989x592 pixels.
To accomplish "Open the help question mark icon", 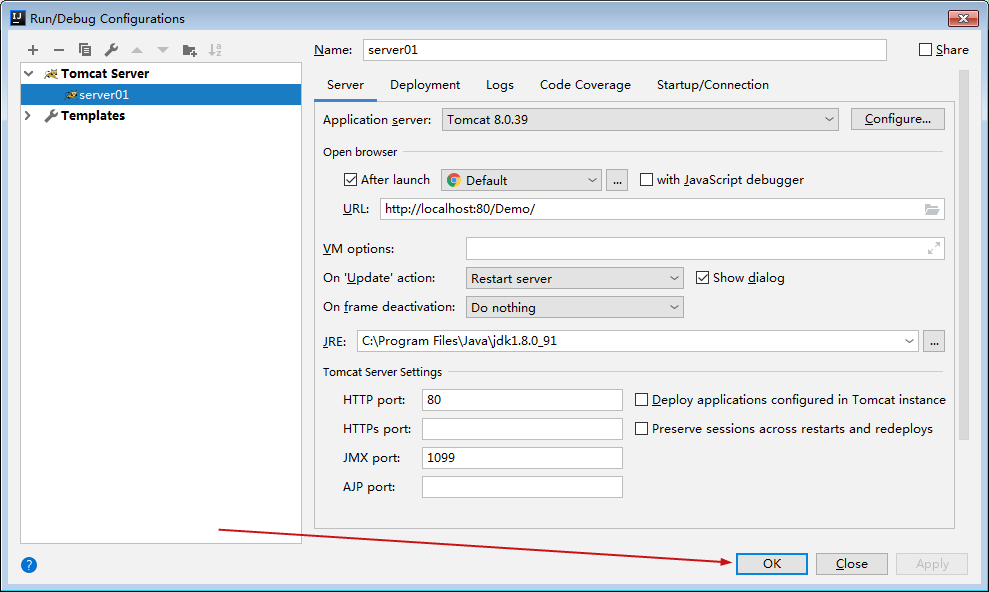I will coord(29,565).
